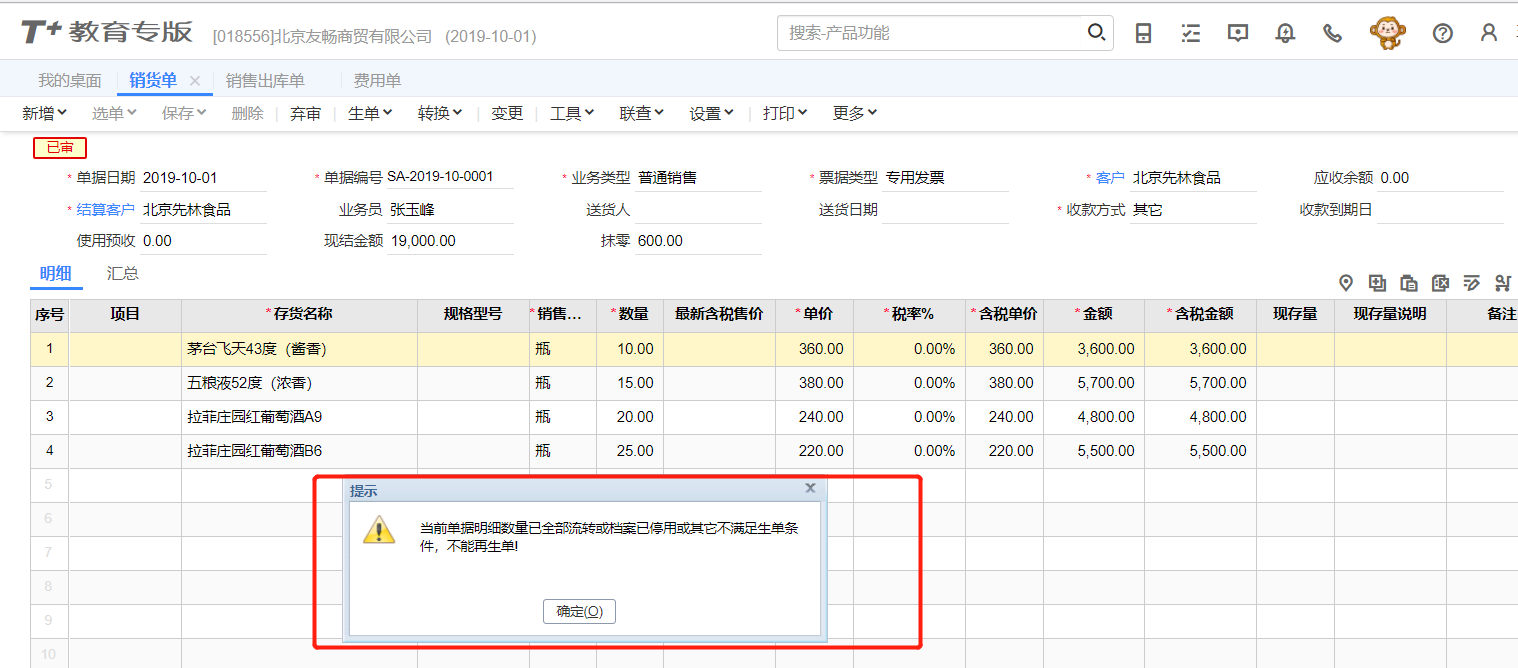Click the yellow warning triangle icon in the dialog
Viewport: 1518px width, 668px height.
[379, 529]
